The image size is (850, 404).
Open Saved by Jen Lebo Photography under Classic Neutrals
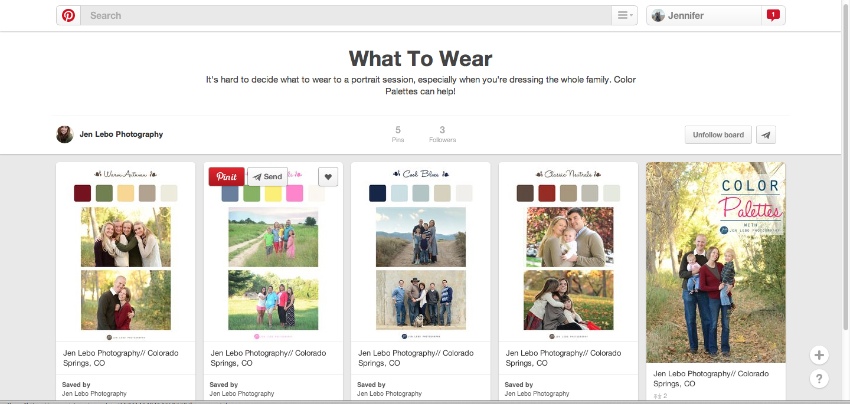[x=537, y=389]
